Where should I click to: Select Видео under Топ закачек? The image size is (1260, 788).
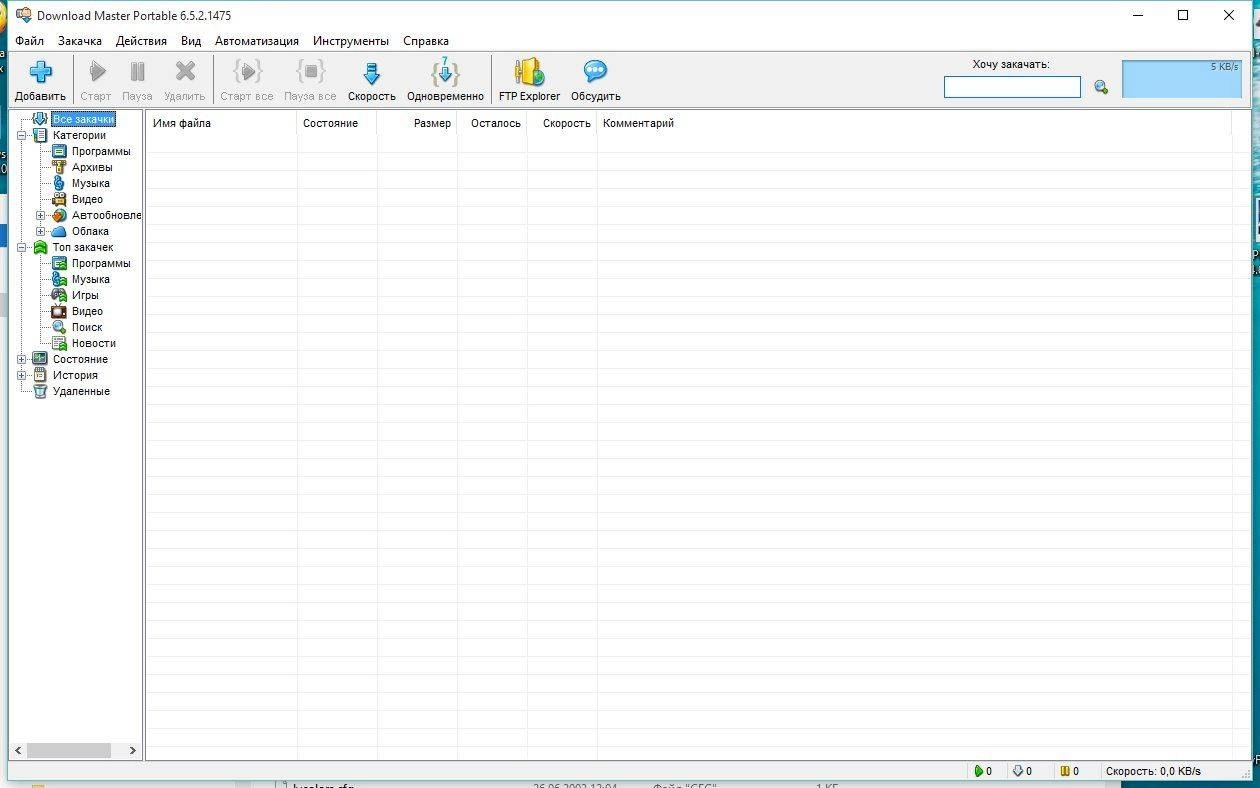[87, 311]
